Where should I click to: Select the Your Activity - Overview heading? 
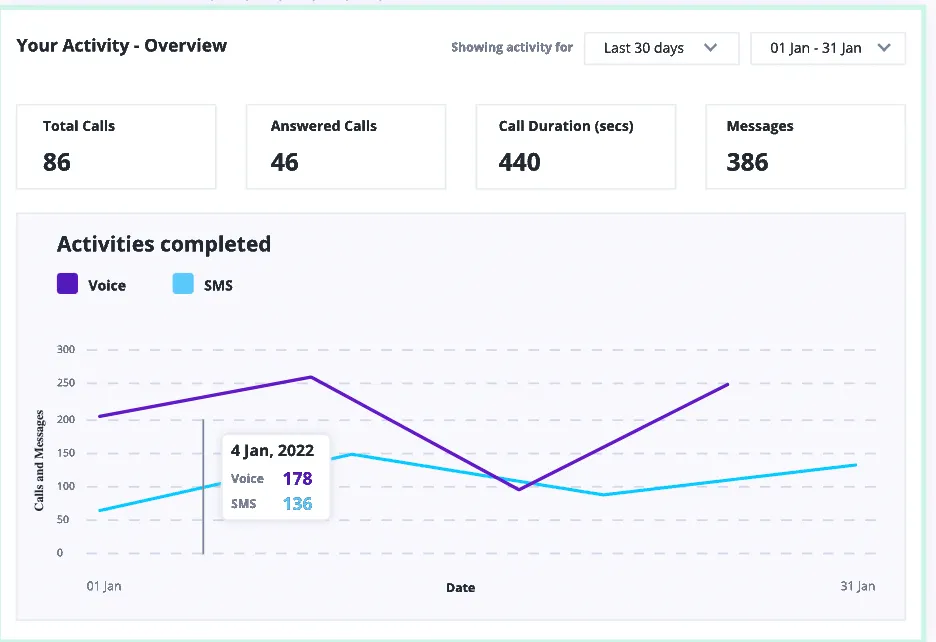(x=121, y=45)
